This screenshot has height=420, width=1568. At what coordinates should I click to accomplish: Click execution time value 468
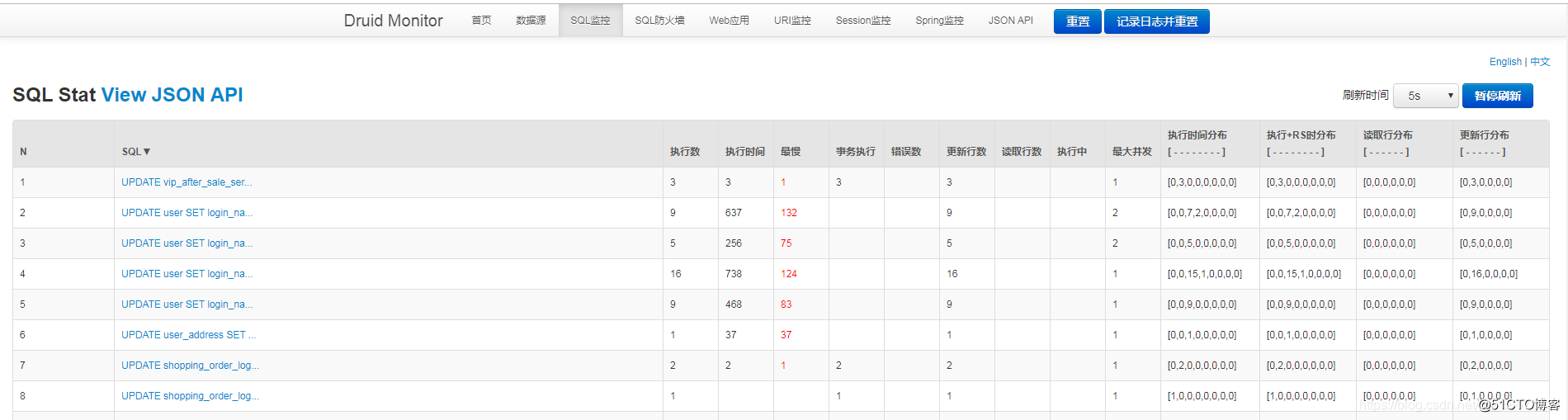coord(733,304)
